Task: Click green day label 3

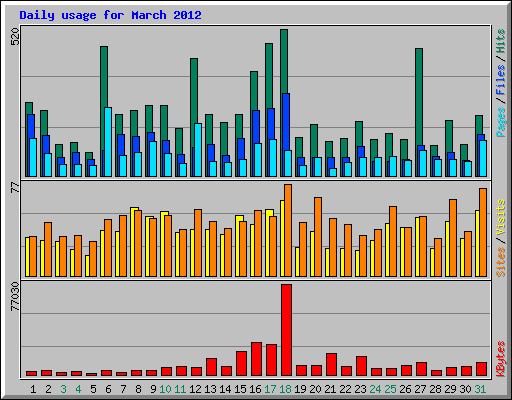Action: pos(63,389)
